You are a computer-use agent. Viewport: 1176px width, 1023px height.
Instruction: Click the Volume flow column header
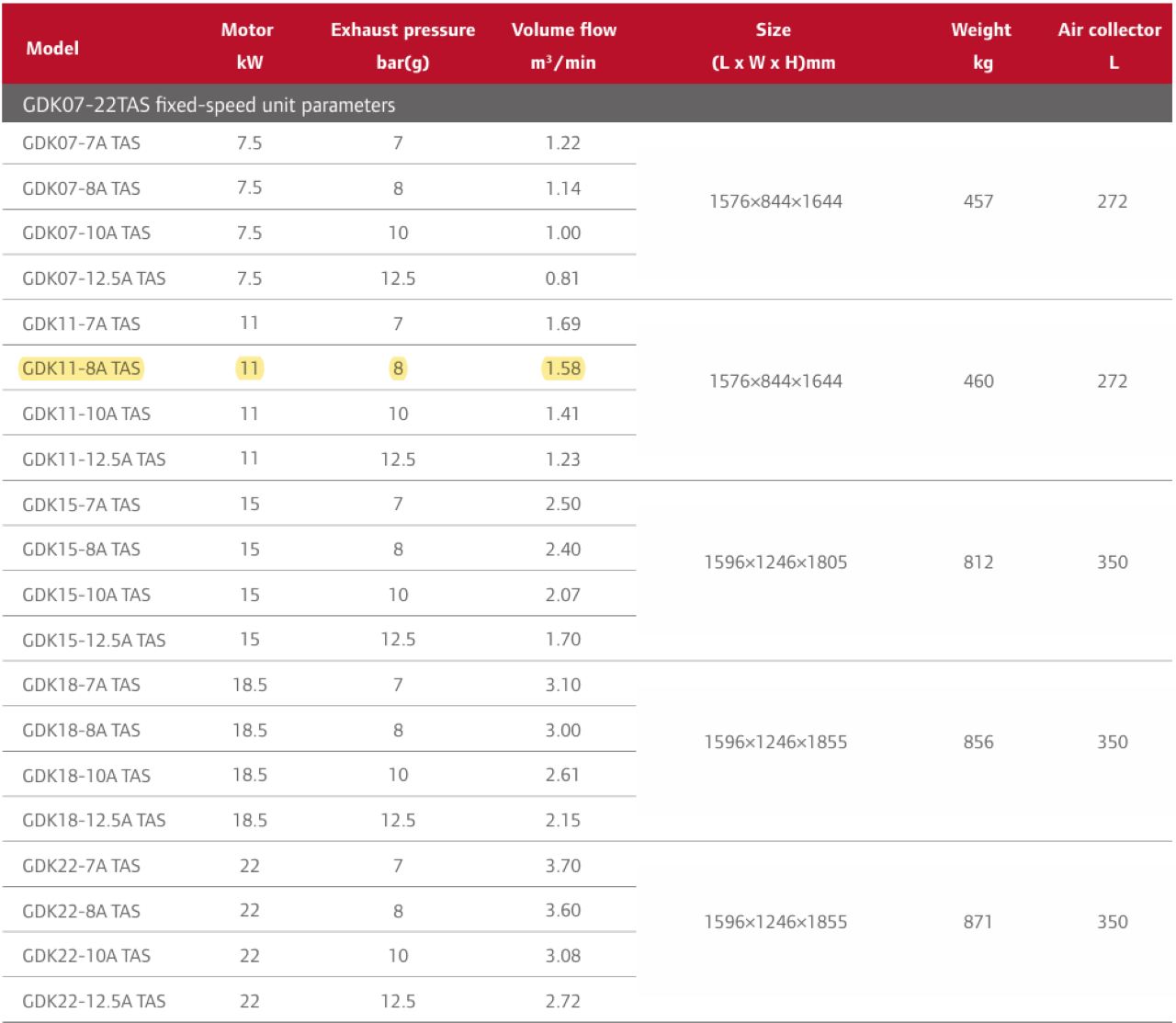click(563, 46)
